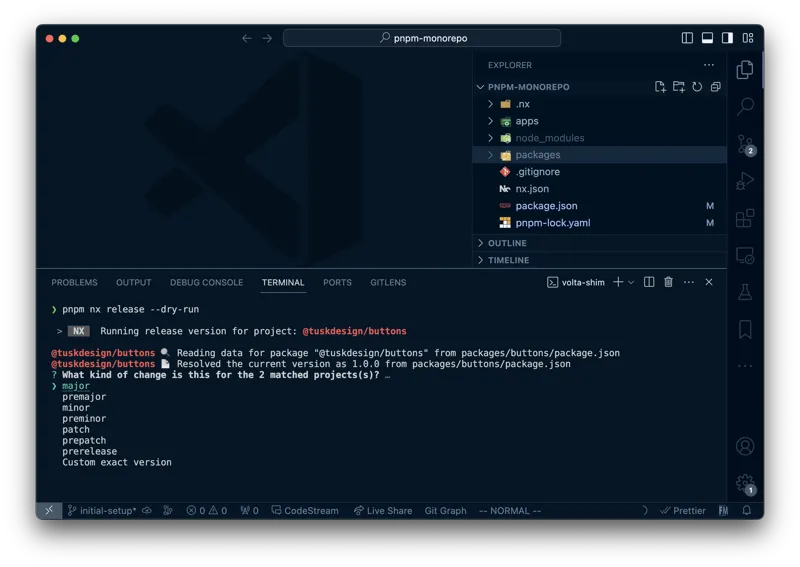Toggle the secondary side bar layout button
Screen dimensions: 800x567
coord(727,38)
